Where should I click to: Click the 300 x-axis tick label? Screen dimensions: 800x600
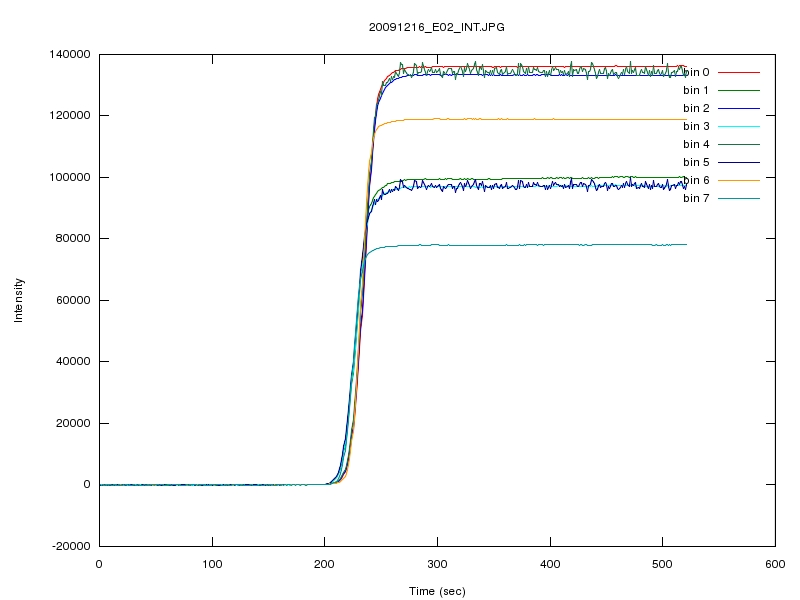(437, 564)
